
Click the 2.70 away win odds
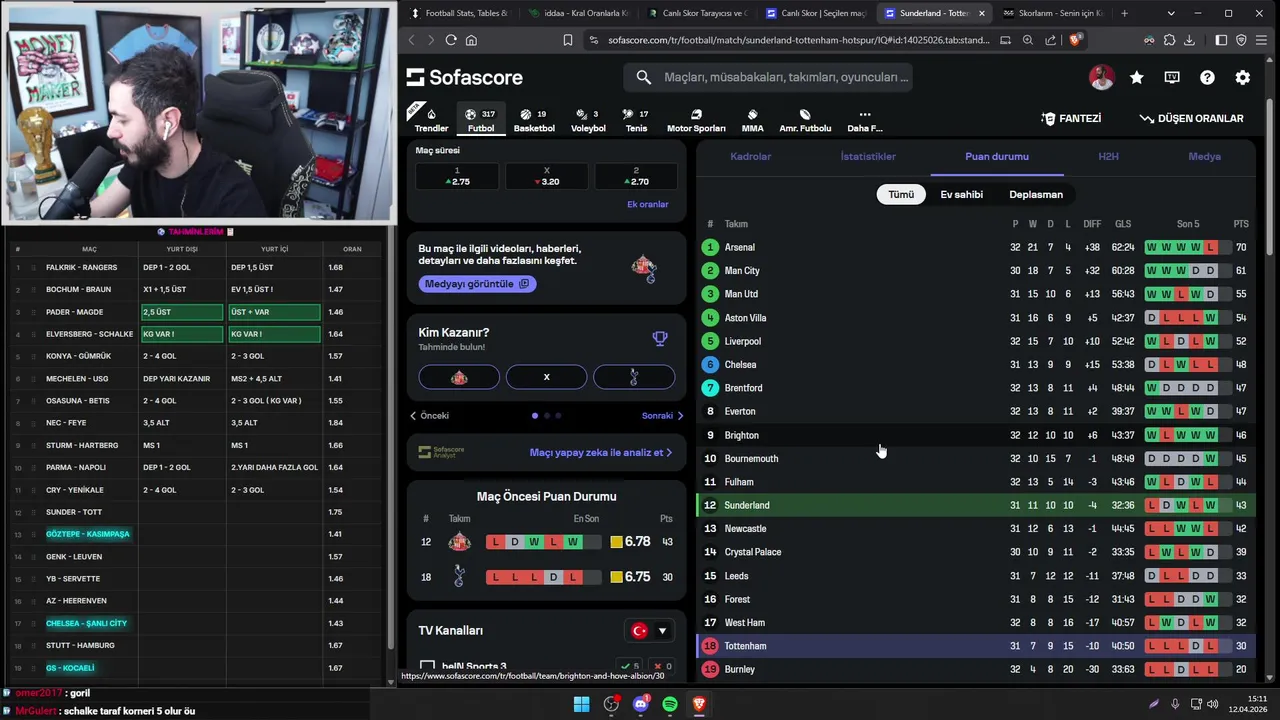pos(635,176)
